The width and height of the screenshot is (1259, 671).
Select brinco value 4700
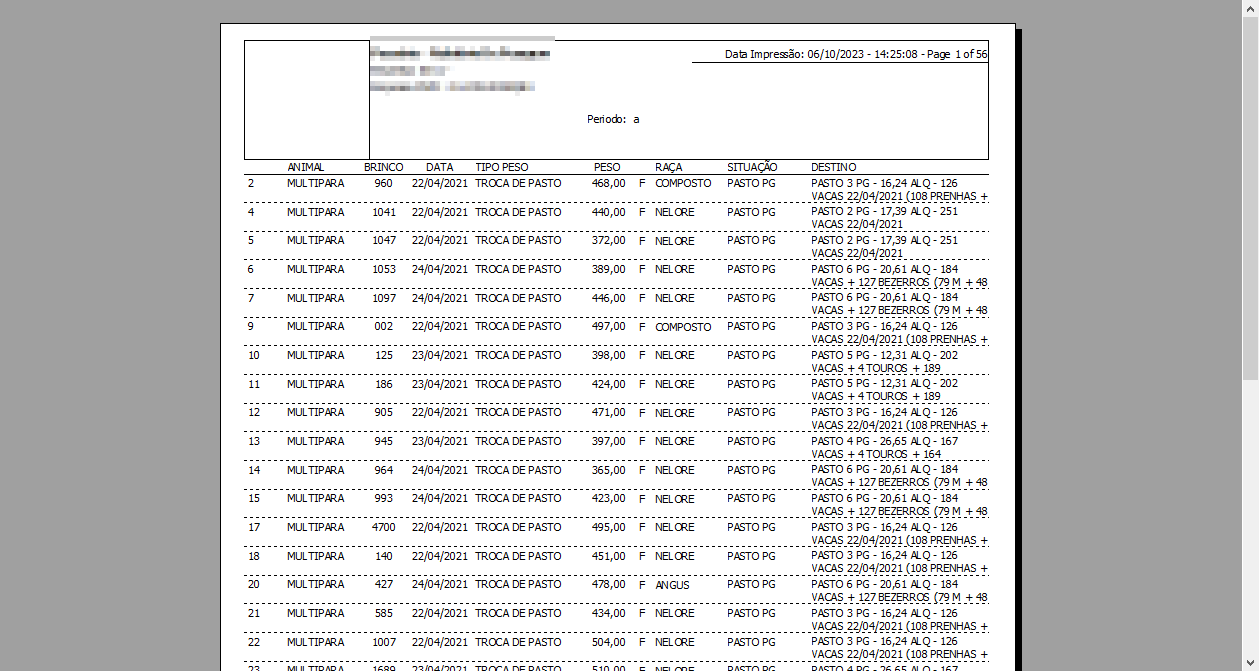[384, 527]
